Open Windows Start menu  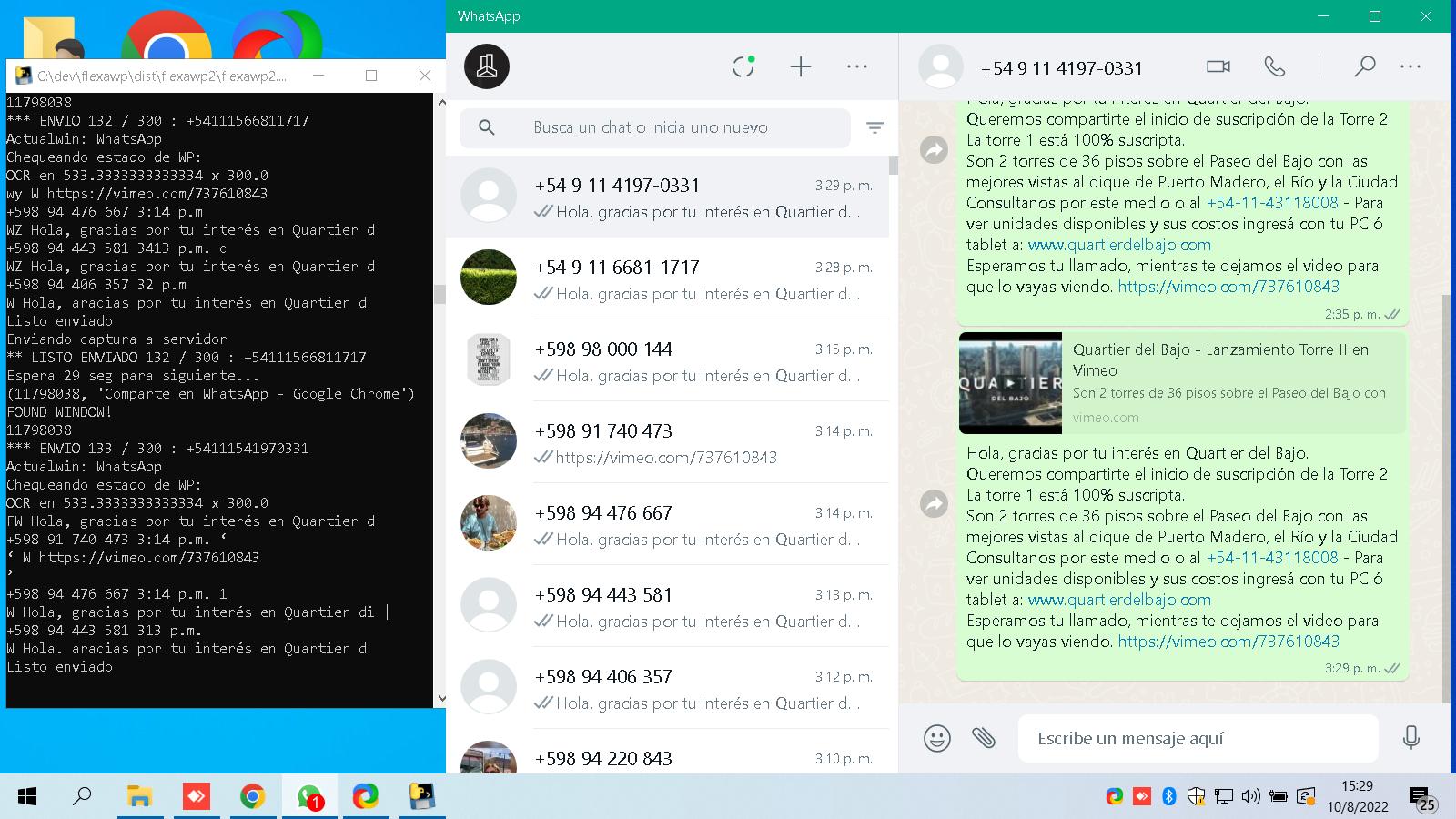click(x=27, y=797)
